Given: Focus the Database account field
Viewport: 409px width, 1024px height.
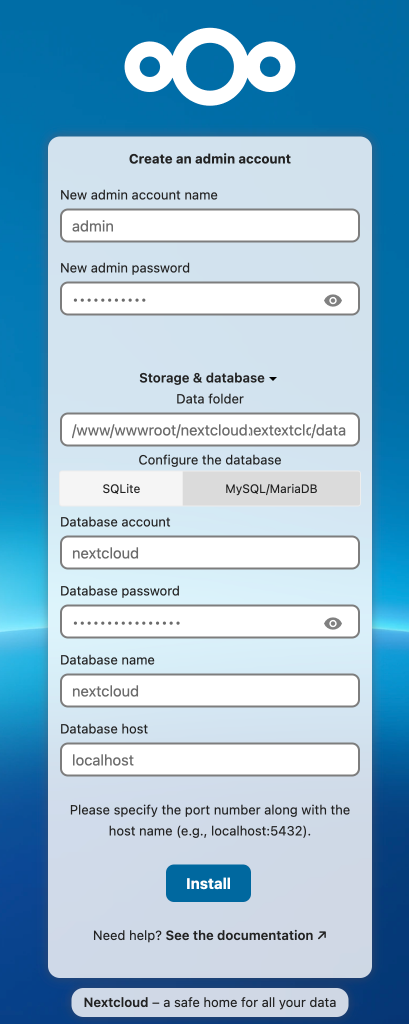Looking at the screenshot, I should pyautogui.click(x=210, y=553).
